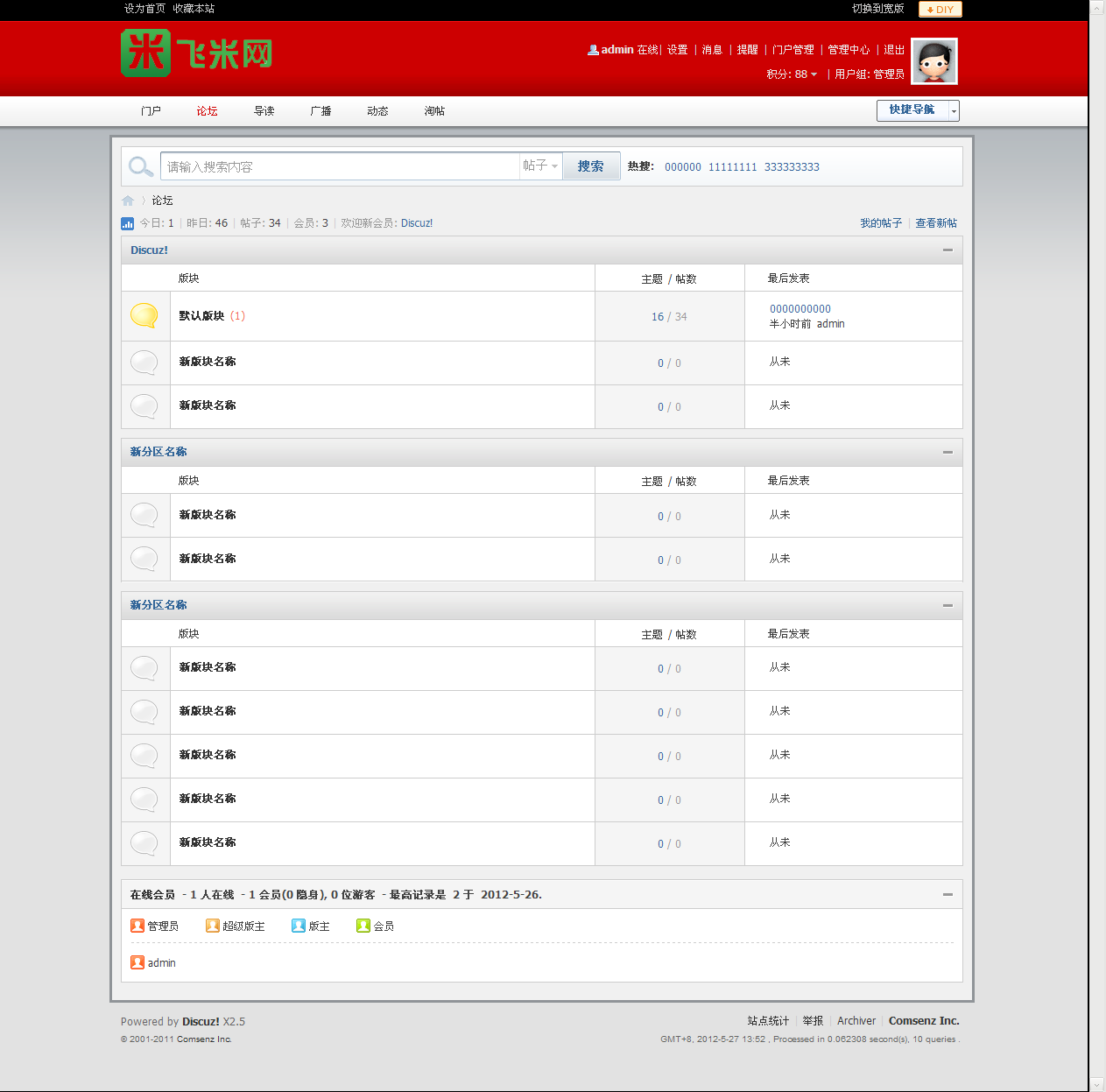The image size is (1106, 1092).
Task: Click 收藏本站 link in top bar
Action: coord(194,9)
